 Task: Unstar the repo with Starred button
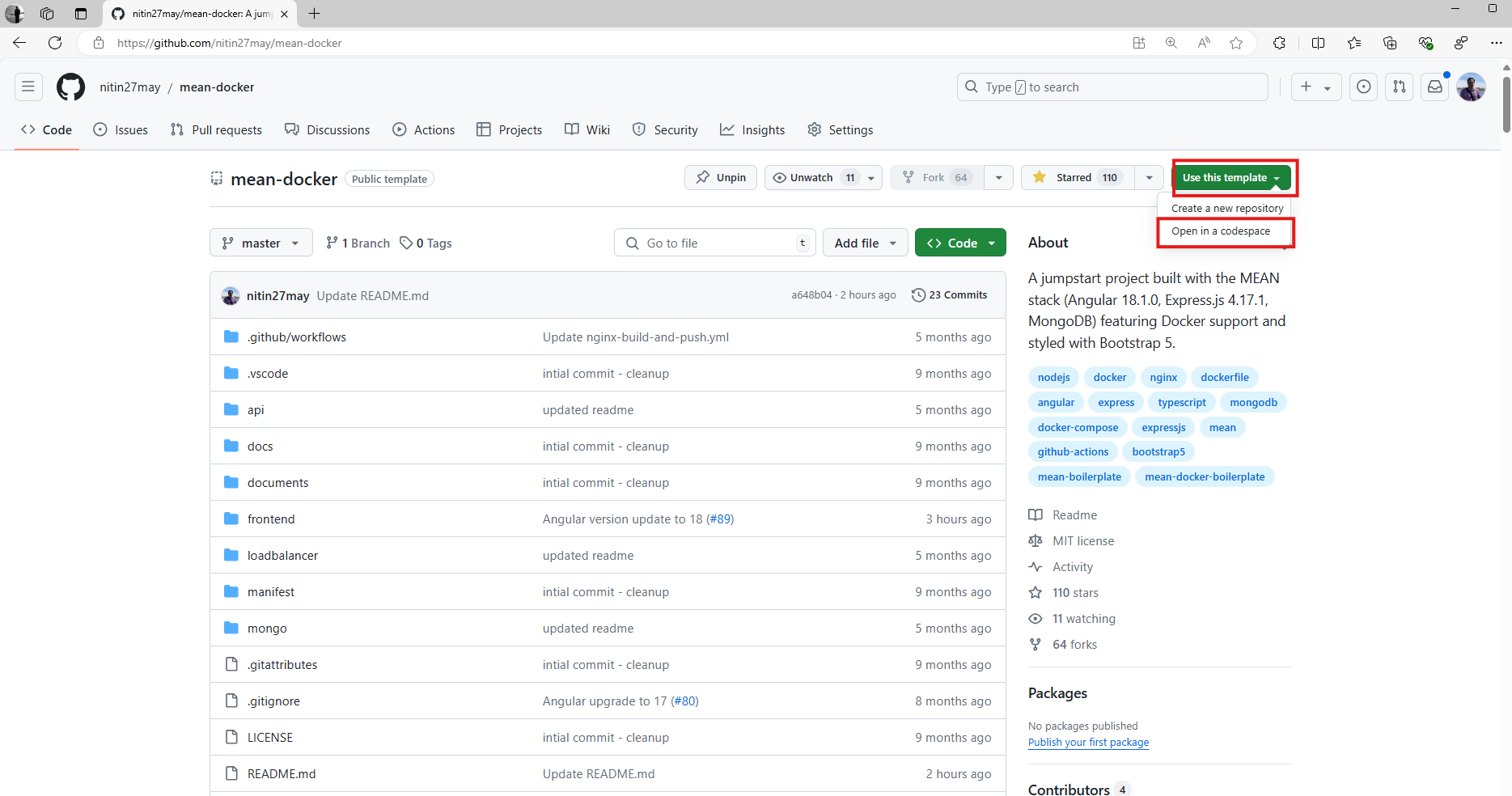1078,177
